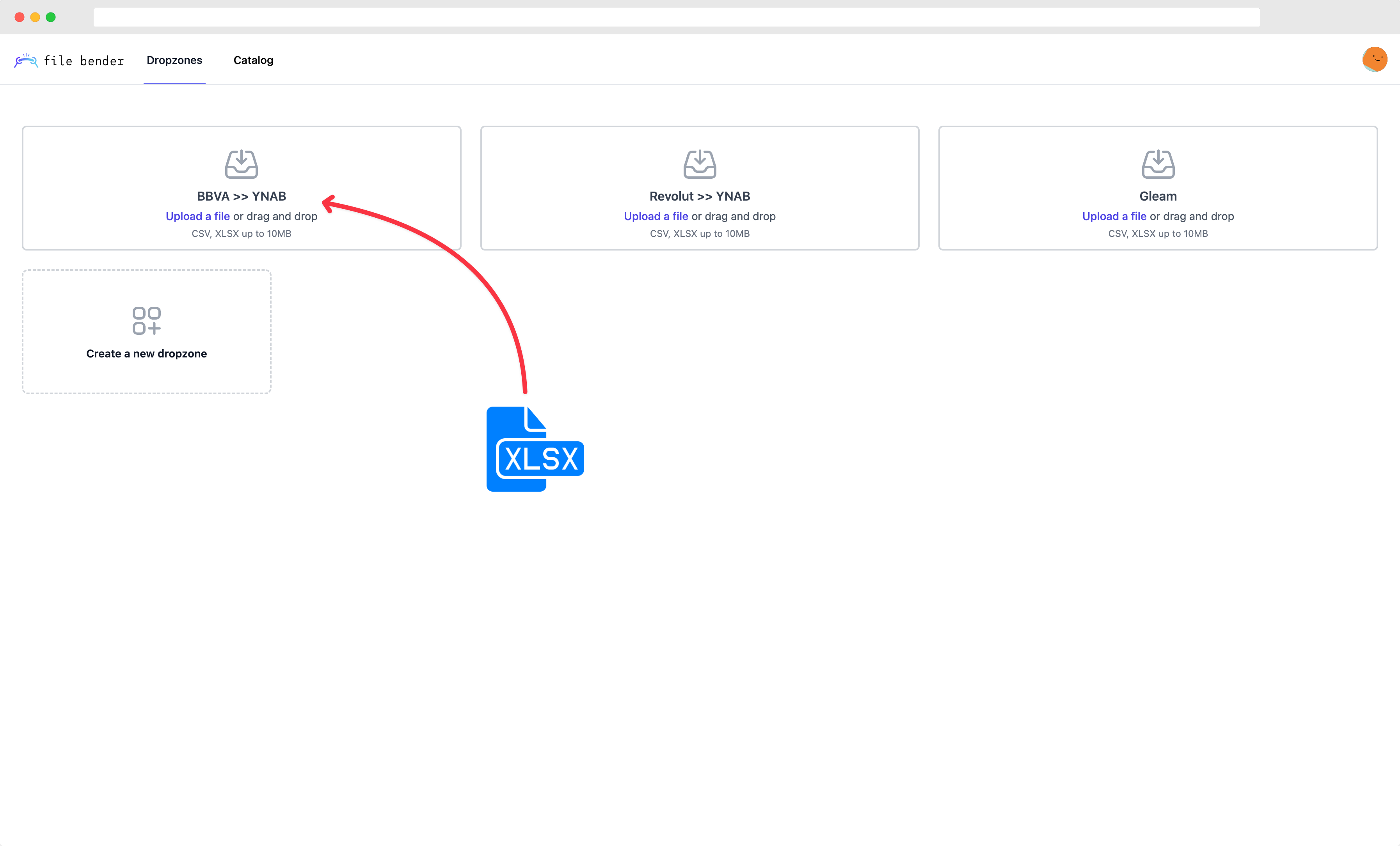This screenshot has height=846, width=1400.
Task: Click the blue XLSX file icon
Action: tap(535, 449)
